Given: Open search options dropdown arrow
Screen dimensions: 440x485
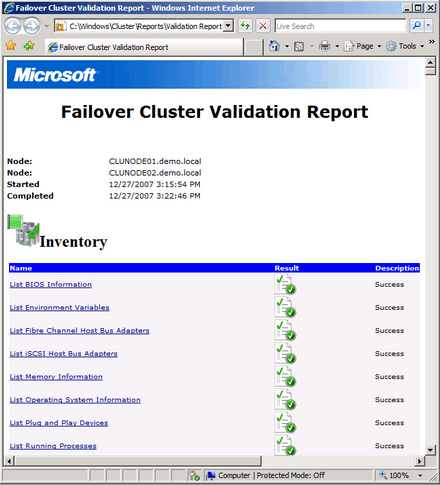Looking at the screenshot, I should [x=428, y=26].
